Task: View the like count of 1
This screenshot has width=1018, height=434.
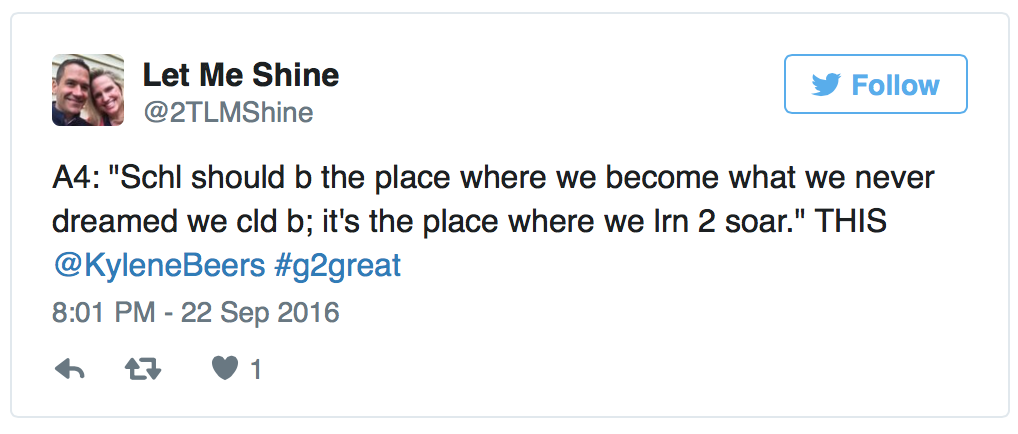Action: tap(256, 370)
